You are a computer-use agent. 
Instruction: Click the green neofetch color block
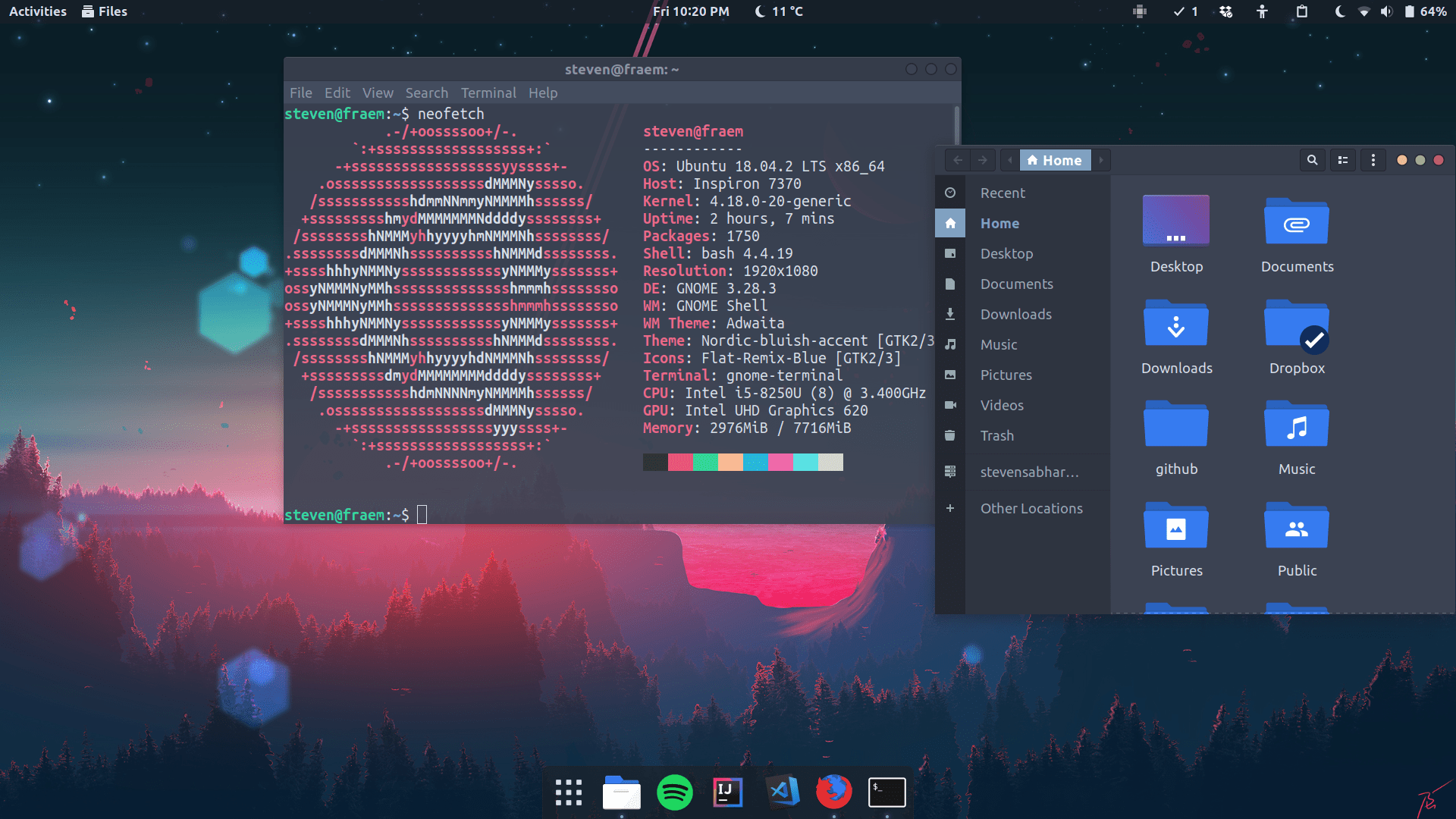(x=705, y=462)
